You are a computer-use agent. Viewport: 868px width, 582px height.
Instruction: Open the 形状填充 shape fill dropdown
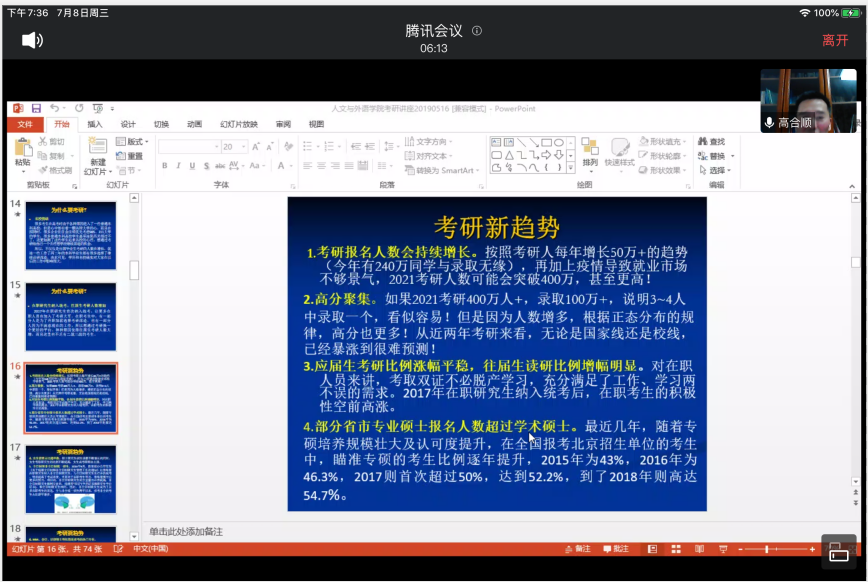click(661, 142)
